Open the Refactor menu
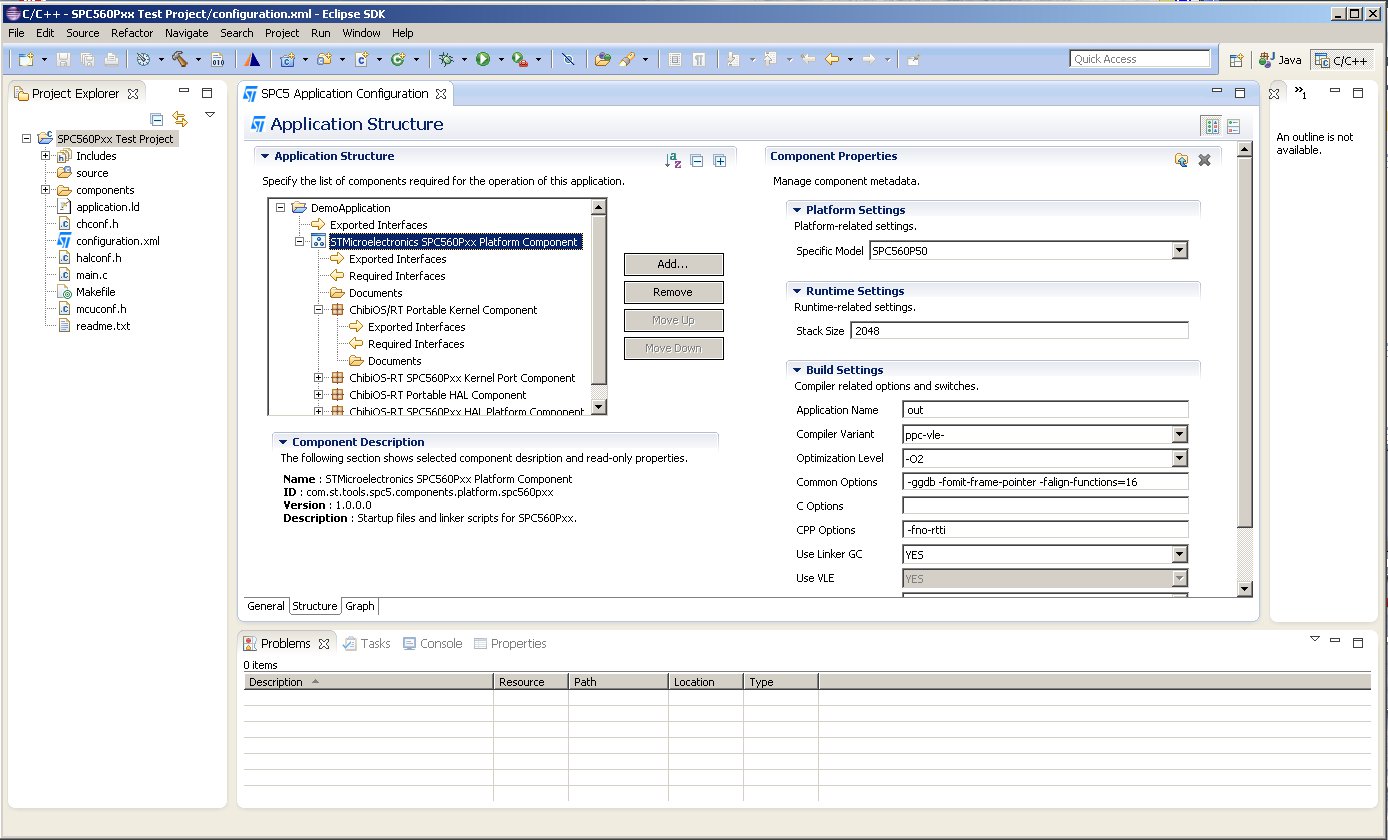Viewport: 1388px width, 840px height. coord(132,33)
